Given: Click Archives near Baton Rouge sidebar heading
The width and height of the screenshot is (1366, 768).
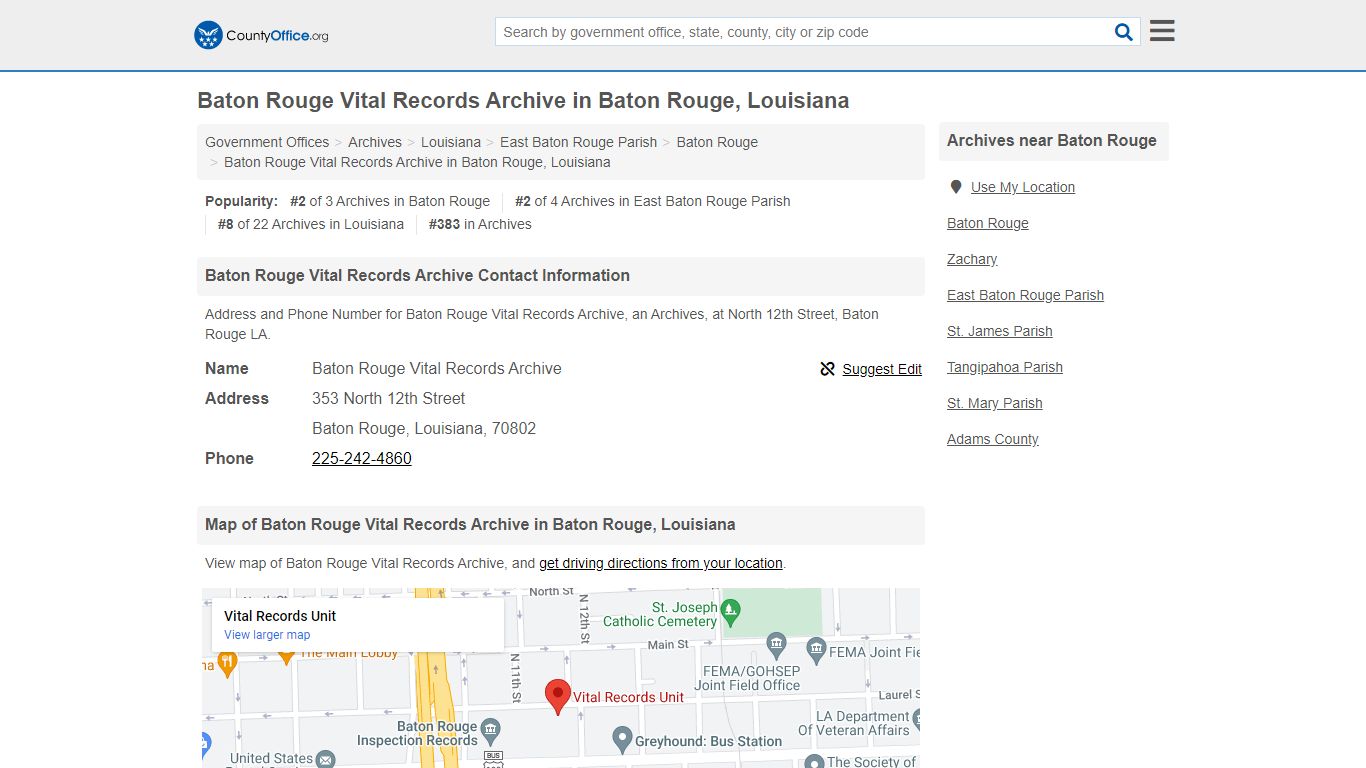Looking at the screenshot, I should click(1052, 141).
